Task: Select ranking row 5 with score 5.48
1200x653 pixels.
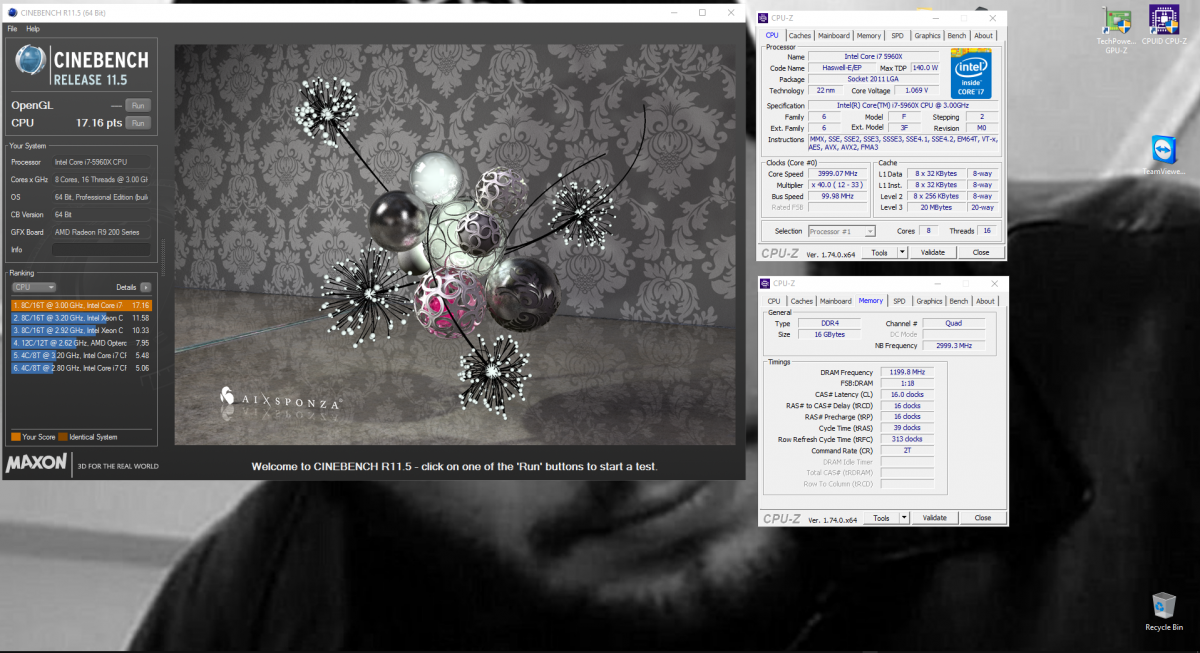Action: coord(81,355)
